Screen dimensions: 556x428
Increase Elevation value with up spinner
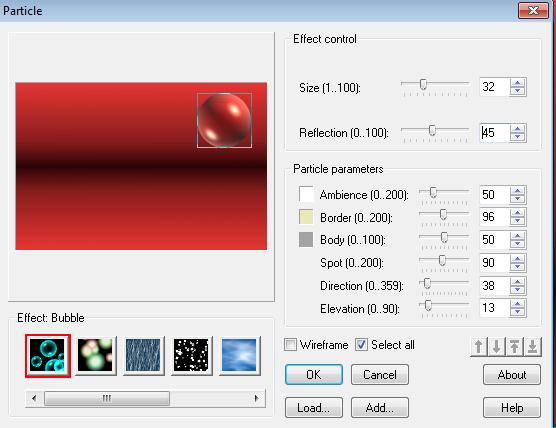click(518, 304)
